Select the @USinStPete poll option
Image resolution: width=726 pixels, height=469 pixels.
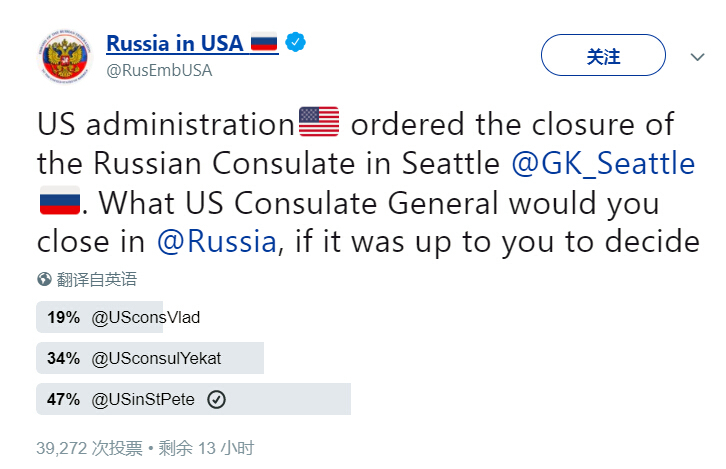click(143, 399)
